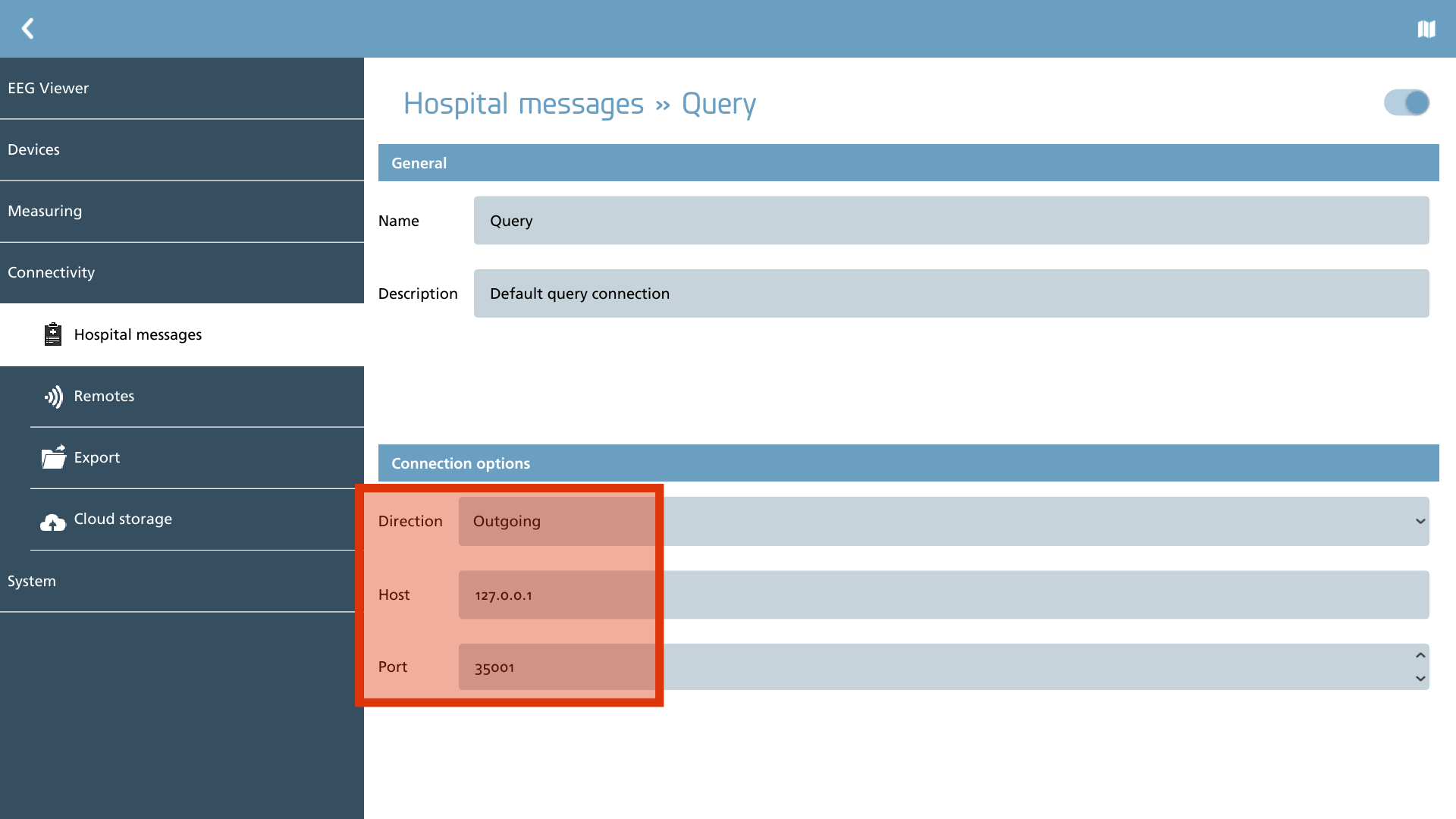
Task: Click the Name label
Action: 398,221
